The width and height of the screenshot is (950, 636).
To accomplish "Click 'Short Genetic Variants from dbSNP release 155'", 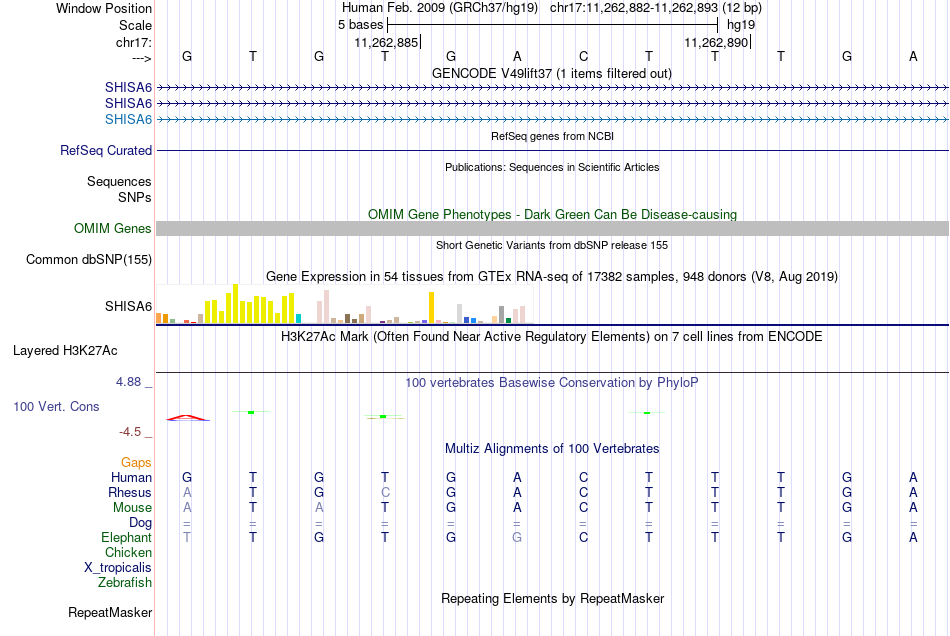I will click(x=552, y=245).
